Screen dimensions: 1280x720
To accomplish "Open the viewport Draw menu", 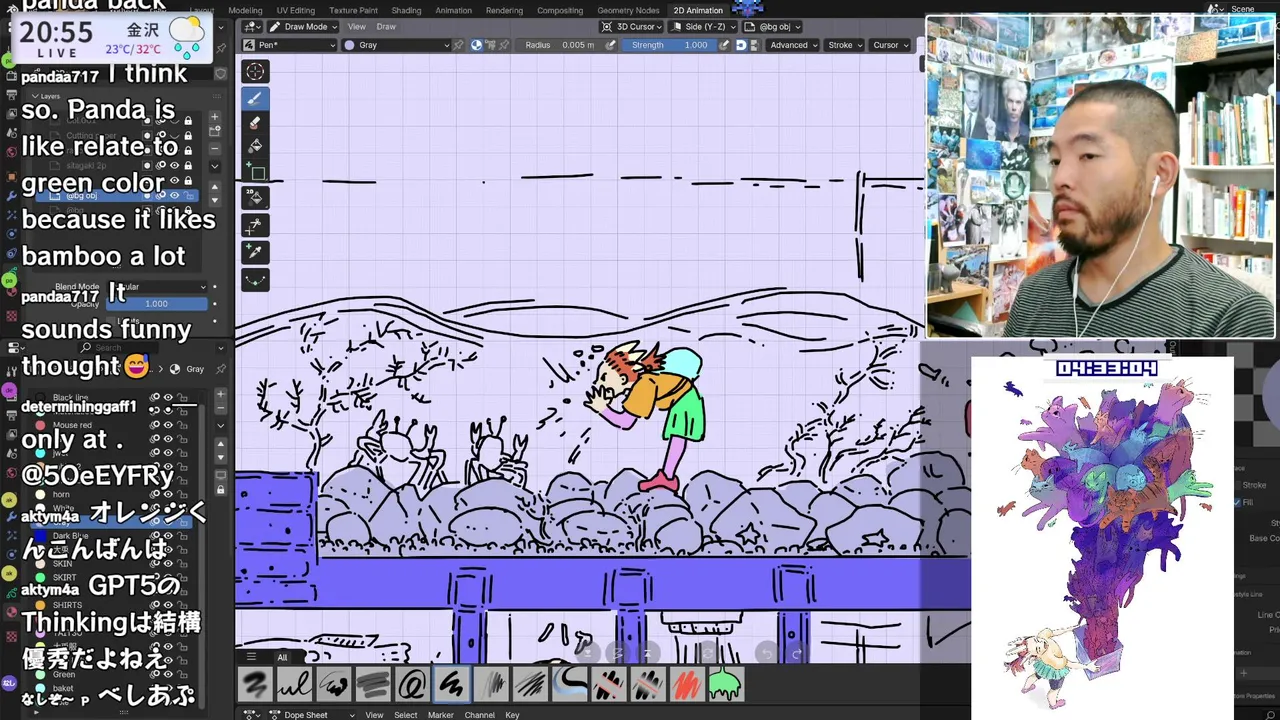I will 386,27.
